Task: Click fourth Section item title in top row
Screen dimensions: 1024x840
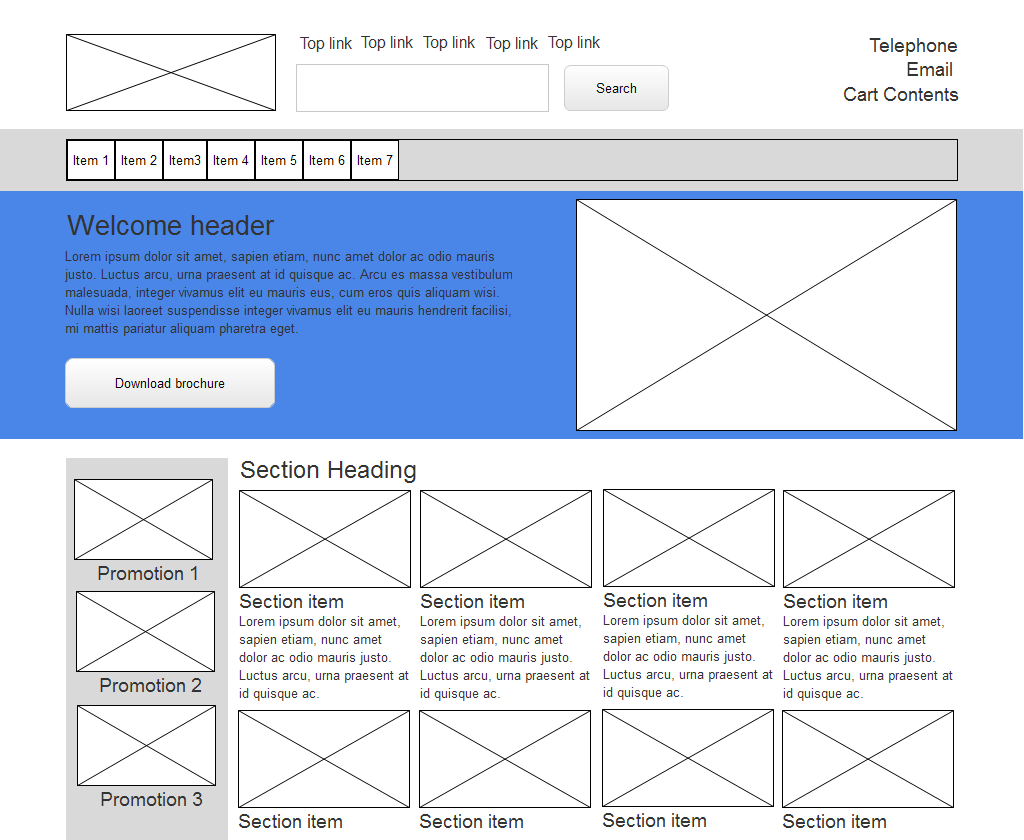Action: tap(835, 602)
